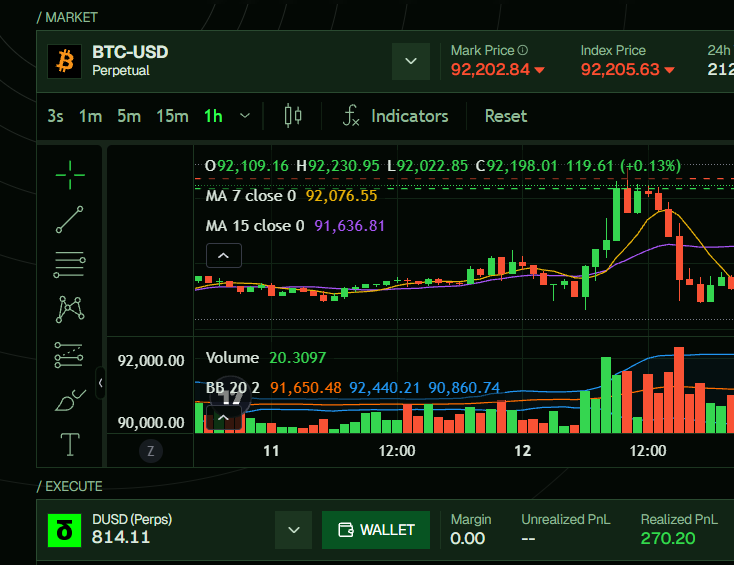Select the brush drawing tool
The width and height of the screenshot is (734, 565).
pos(70,400)
